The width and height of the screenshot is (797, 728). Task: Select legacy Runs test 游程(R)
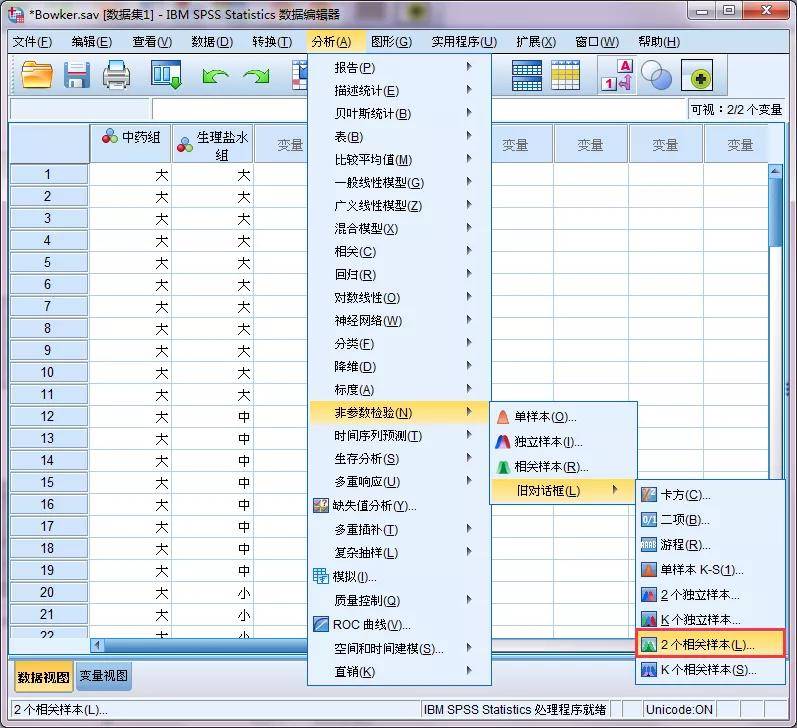pos(710,545)
